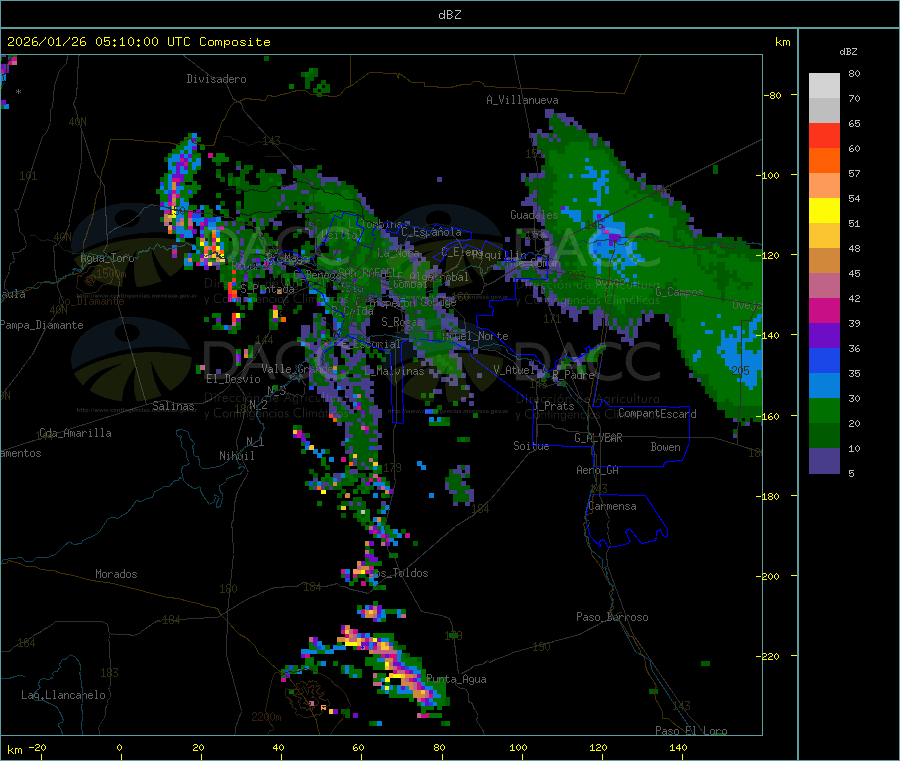Click the 'Soitue' map label
The width and height of the screenshot is (900, 761).
pyautogui.click(x=531, y=446)
